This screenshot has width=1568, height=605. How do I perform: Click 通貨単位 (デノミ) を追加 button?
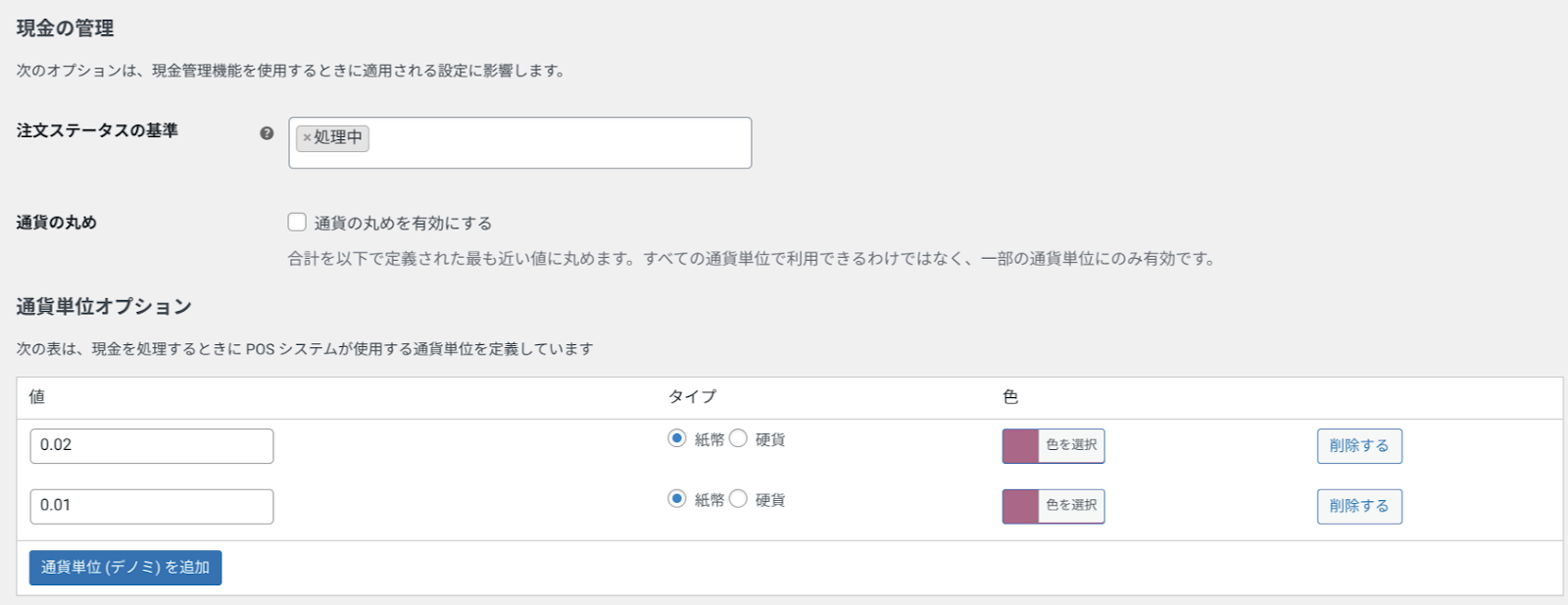[x=125, y=568]
